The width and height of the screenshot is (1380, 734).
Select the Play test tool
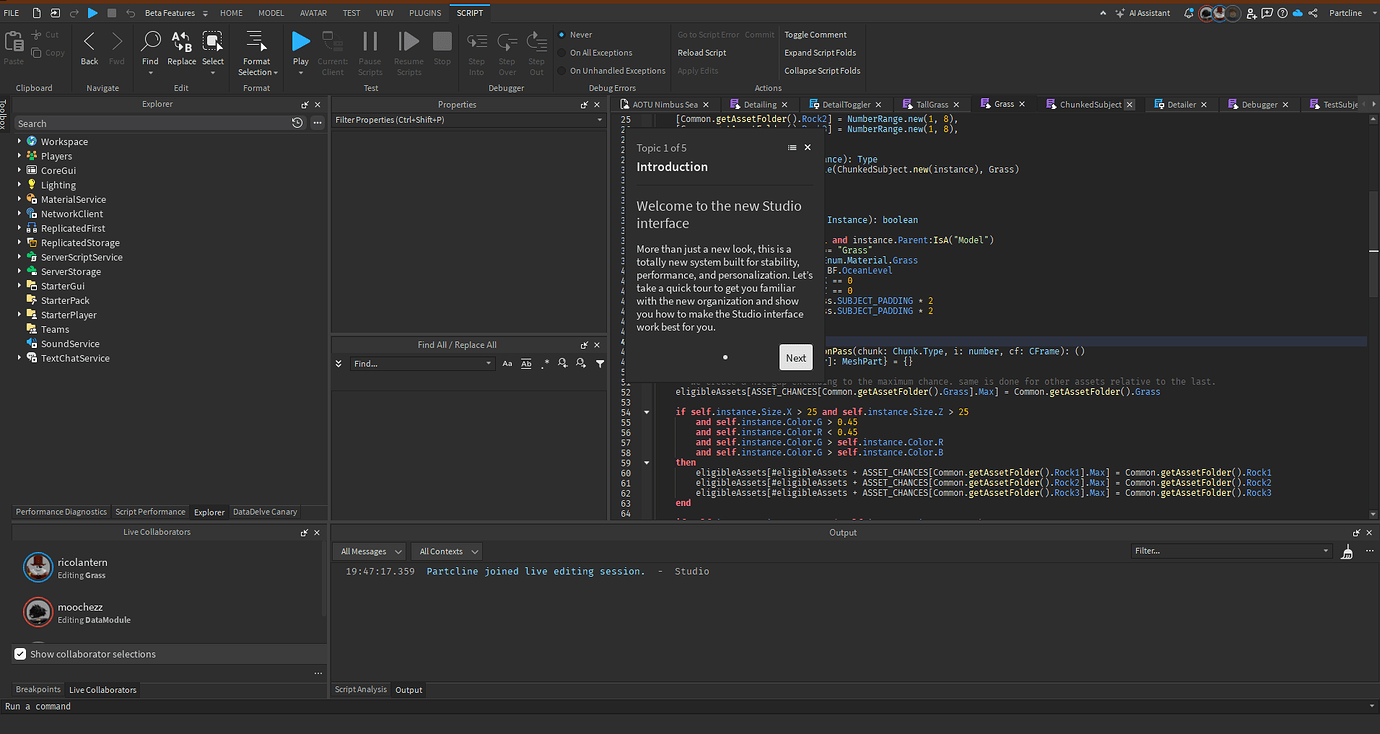(300, 44)
